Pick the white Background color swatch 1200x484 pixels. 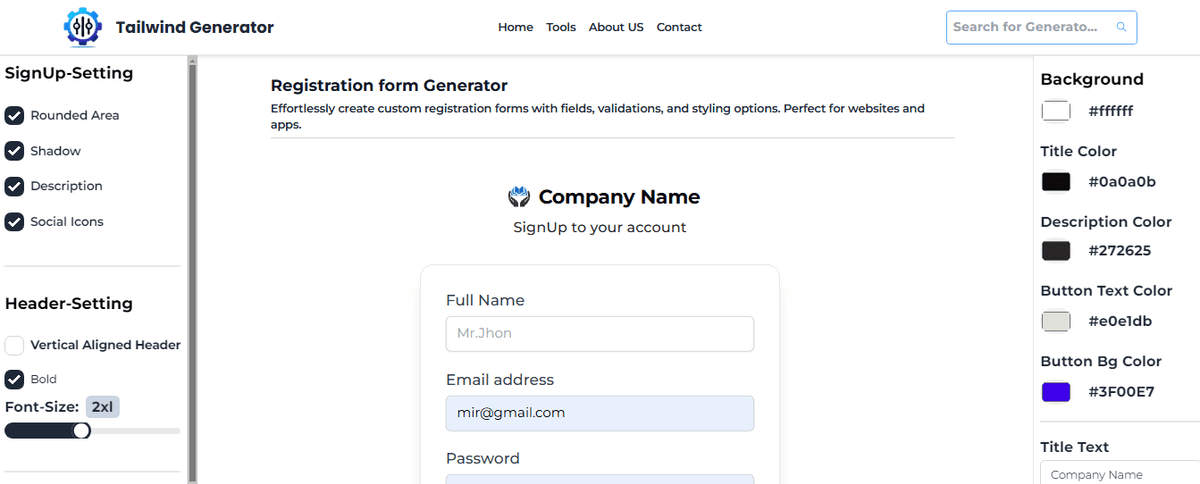click(x=1056, y=111)
